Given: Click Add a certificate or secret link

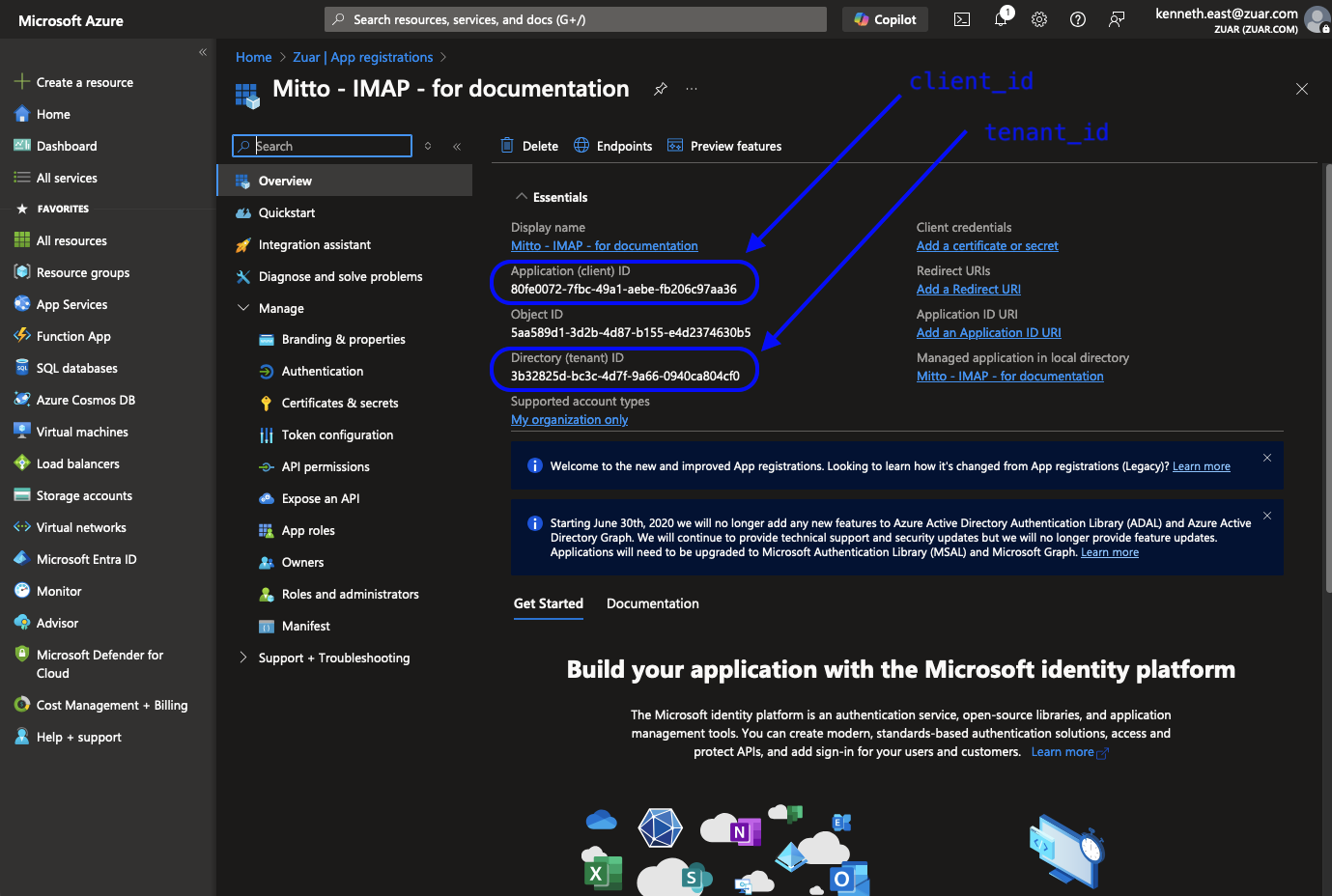Looking at the screenshot, I should pos(987,246).
